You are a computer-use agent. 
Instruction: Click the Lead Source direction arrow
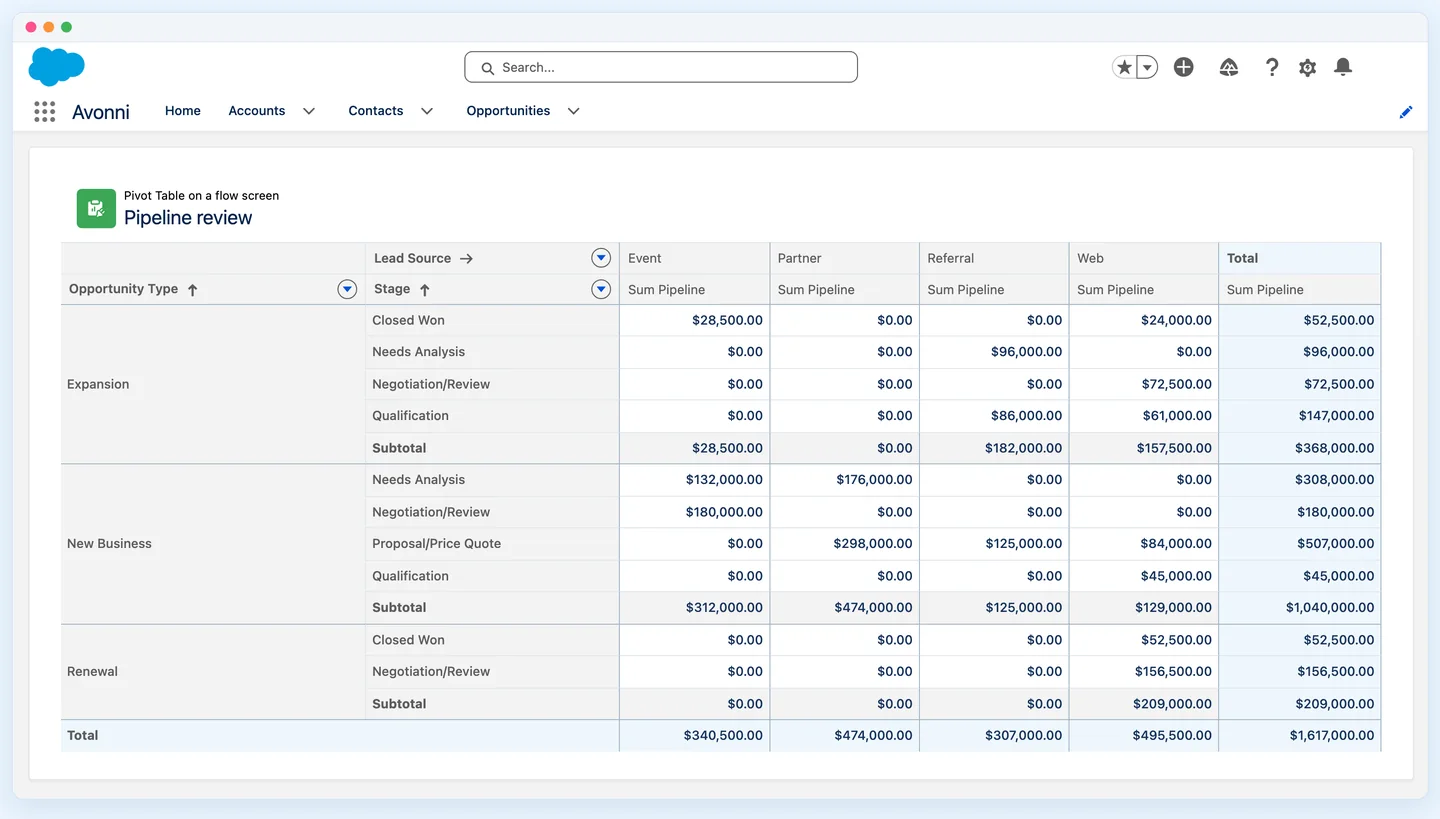pyautogui.click(x=466, y=258)
